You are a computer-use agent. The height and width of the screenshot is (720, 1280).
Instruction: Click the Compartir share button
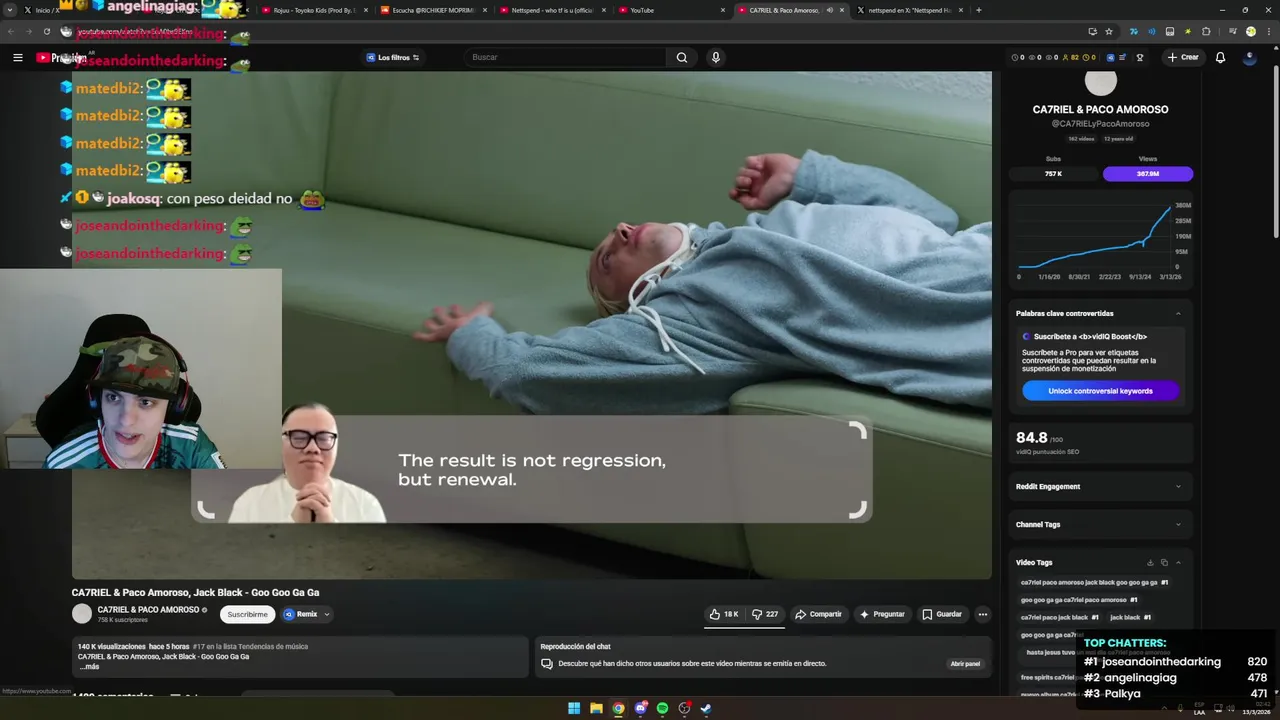[x=818, y=614]
